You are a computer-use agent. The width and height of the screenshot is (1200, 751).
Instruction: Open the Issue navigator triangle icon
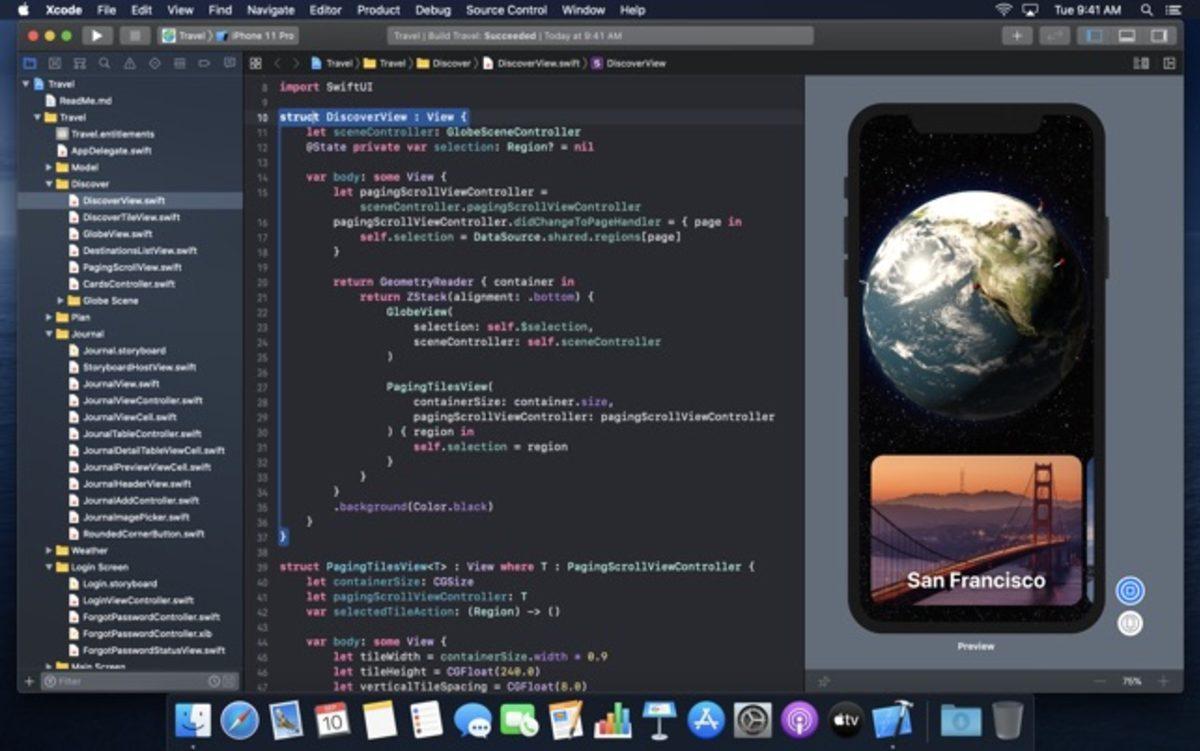(129, 62)
